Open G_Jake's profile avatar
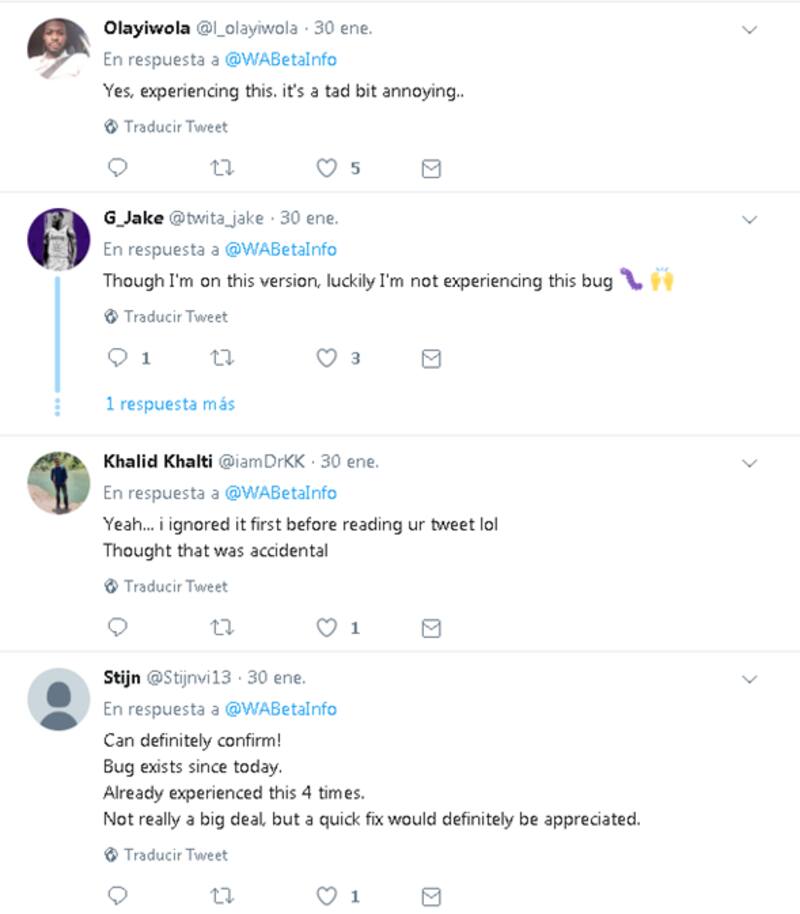Screen dimensions: 800x914 point(59,240)
